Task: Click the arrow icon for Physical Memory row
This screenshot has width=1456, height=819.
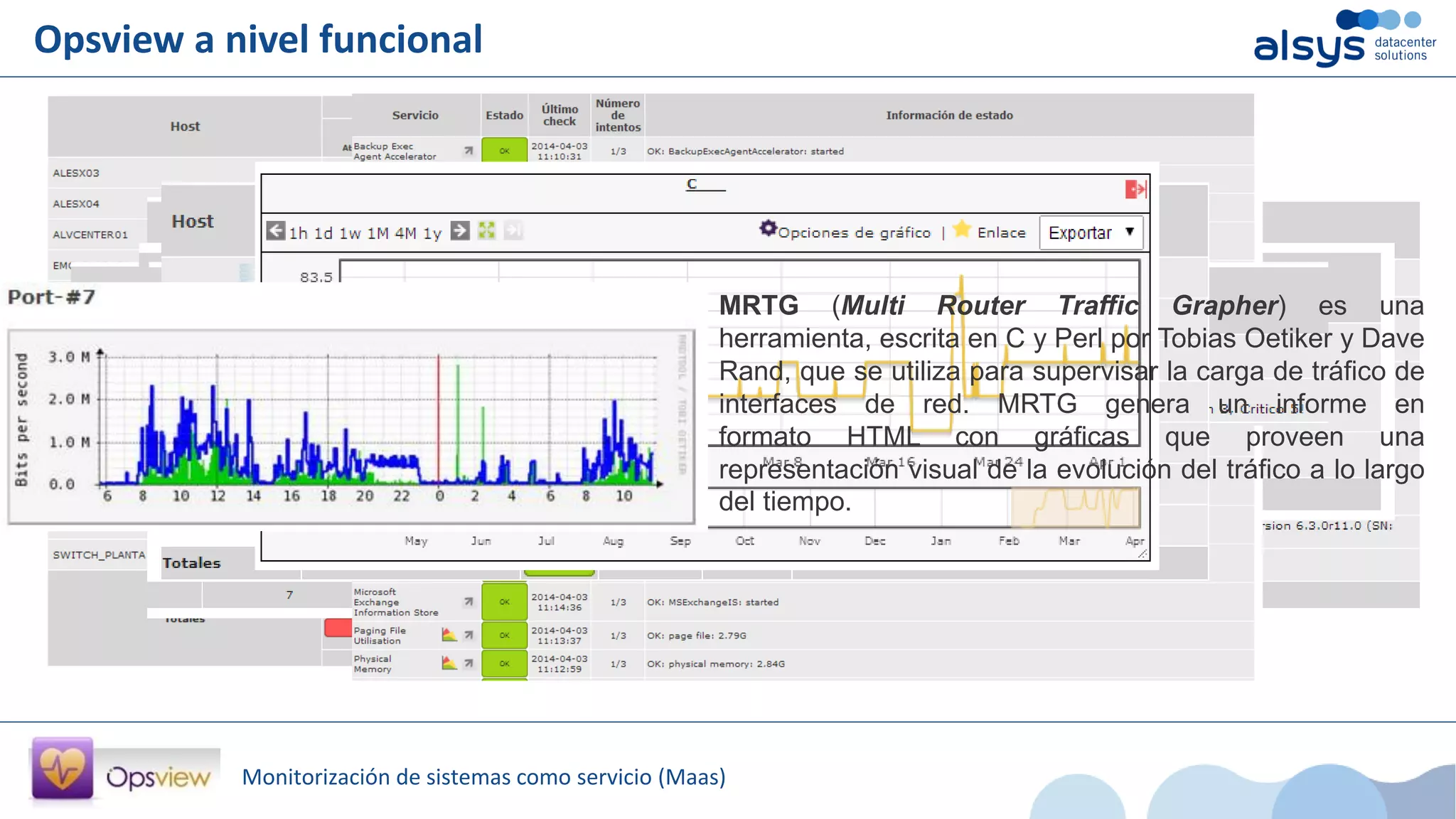Action: [x=469, y=663]
